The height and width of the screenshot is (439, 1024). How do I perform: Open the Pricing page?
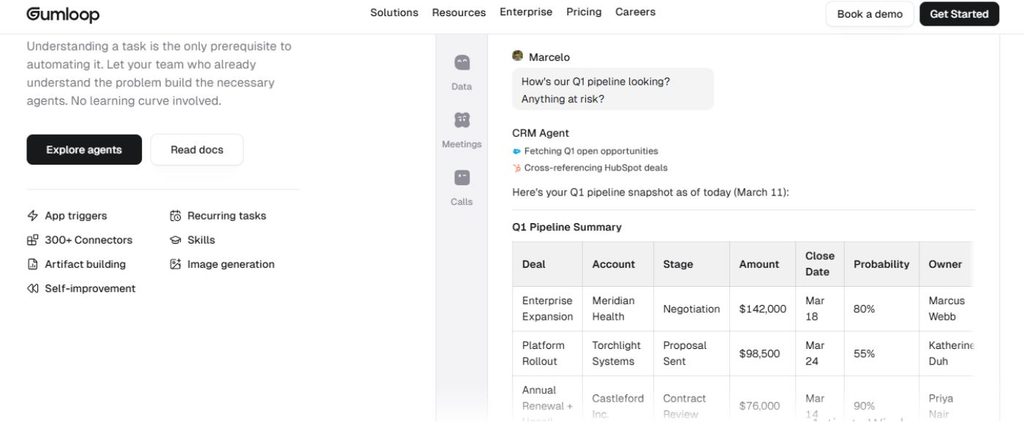[x=584, y=12]
